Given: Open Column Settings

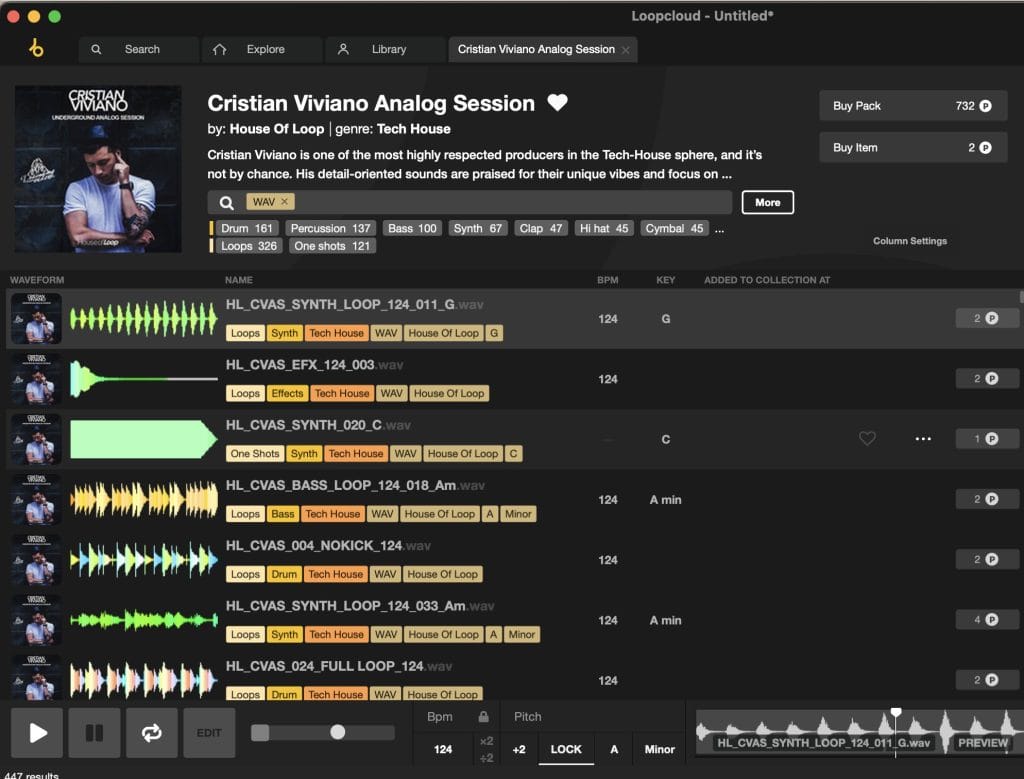Looking at the screenshot, I should 910,241.
